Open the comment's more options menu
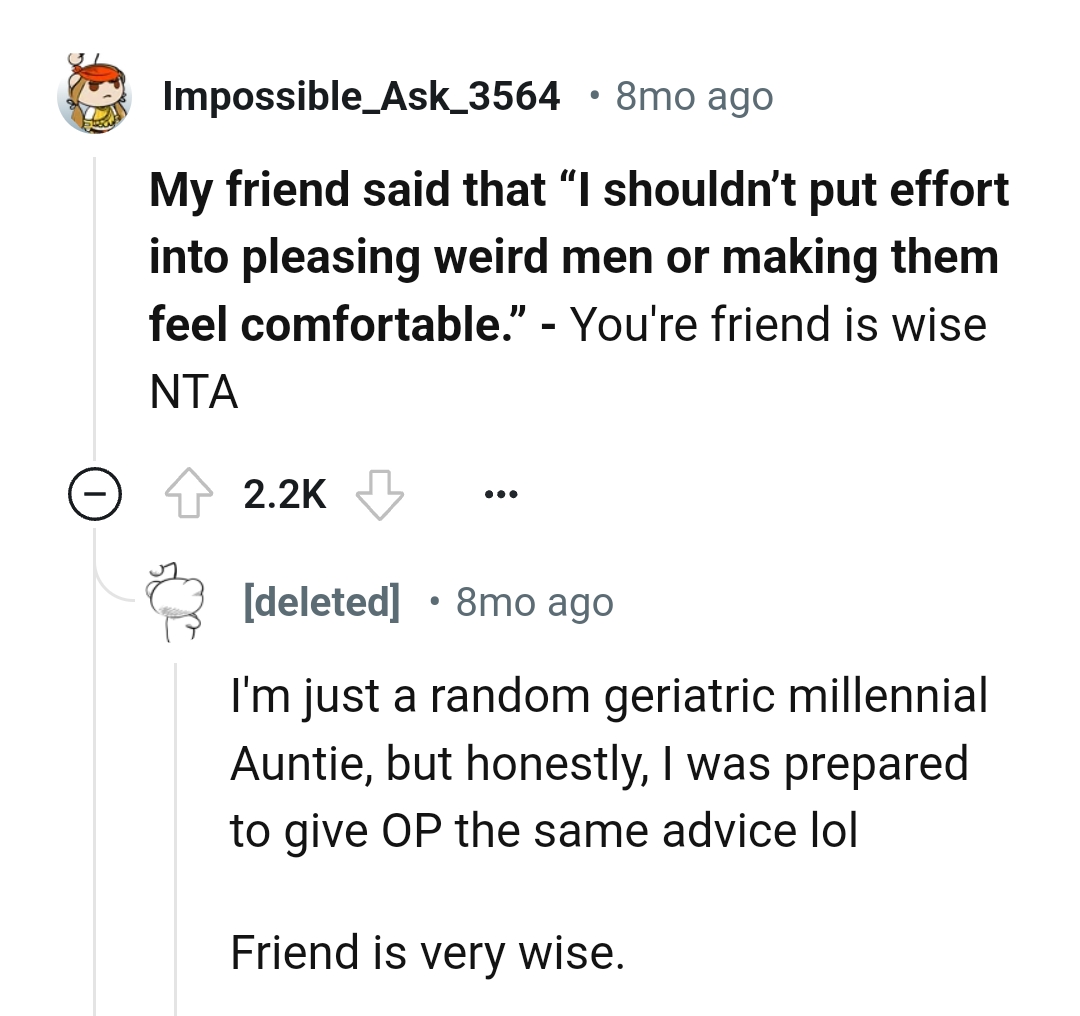 500,492
